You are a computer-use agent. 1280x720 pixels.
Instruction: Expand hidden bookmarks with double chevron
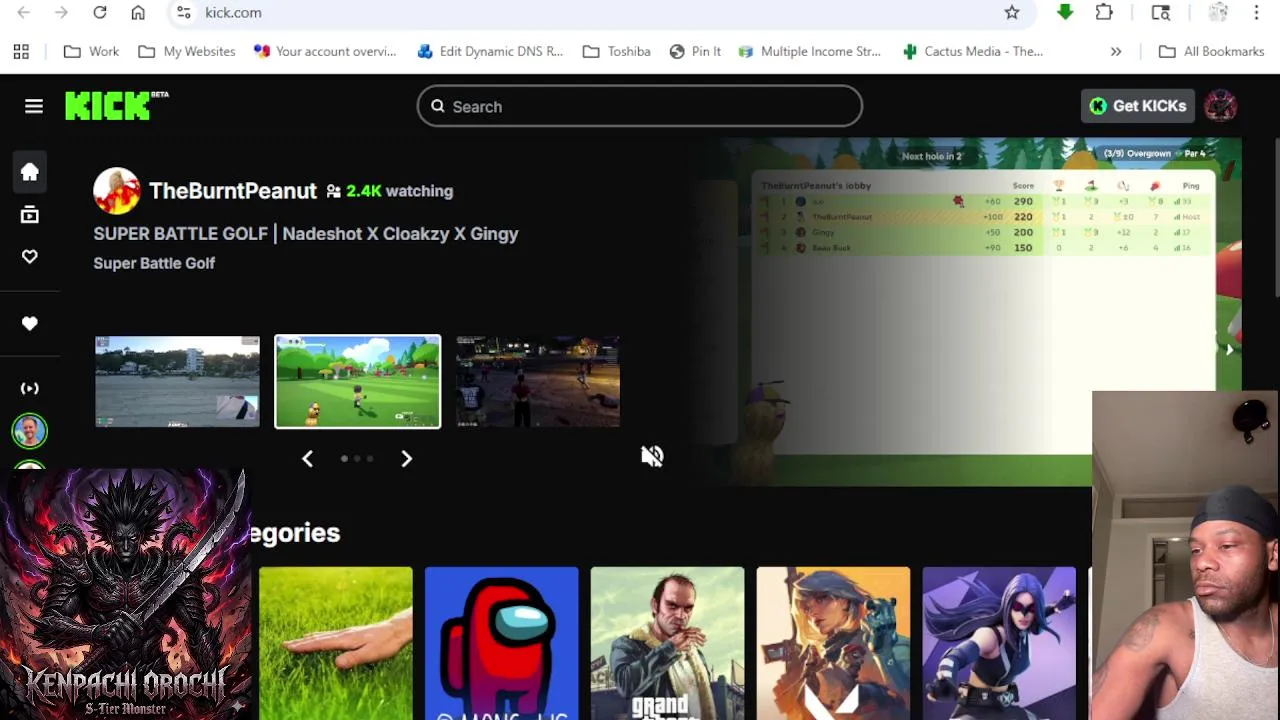coord(1116,51)
